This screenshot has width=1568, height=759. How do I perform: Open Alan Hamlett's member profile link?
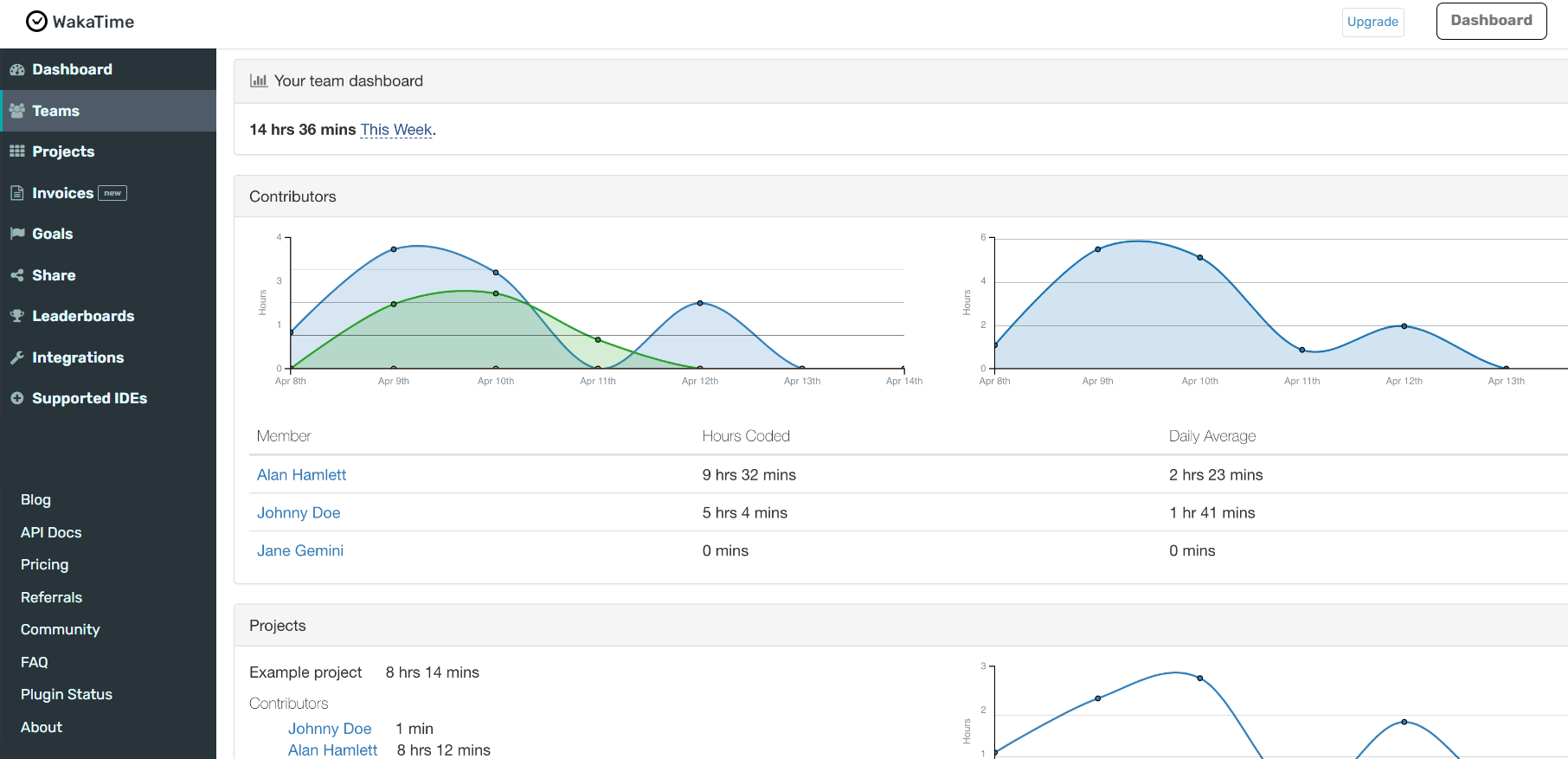[x=301, y=475]
